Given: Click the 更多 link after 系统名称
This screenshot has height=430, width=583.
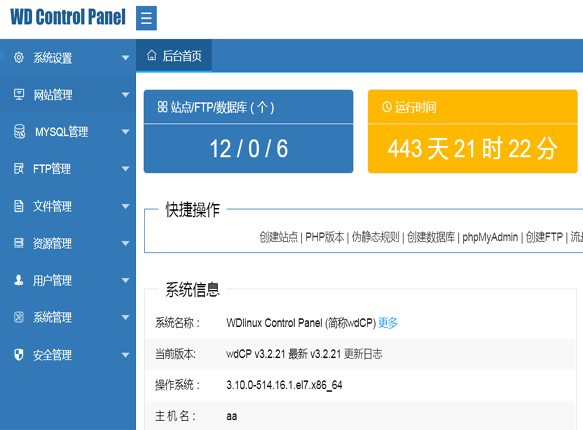Looking at the screenshot, I should 388,323.
